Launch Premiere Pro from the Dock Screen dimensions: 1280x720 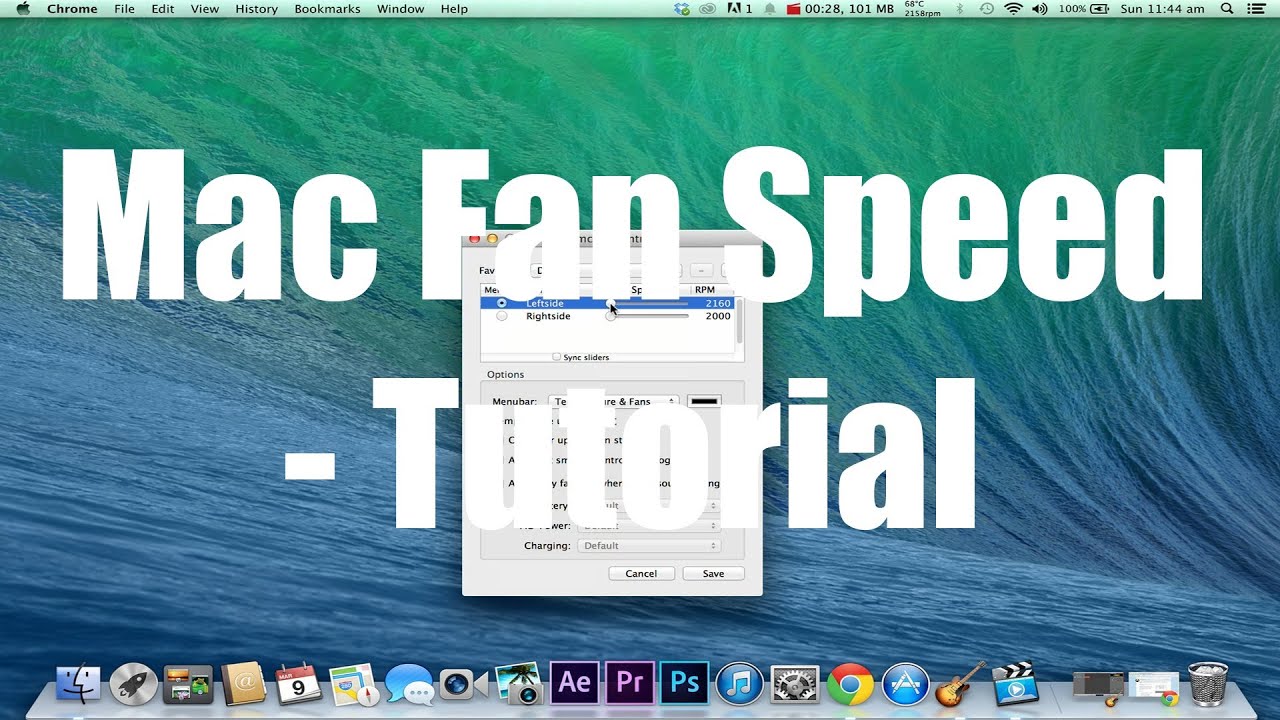click(x=630, y=683)
